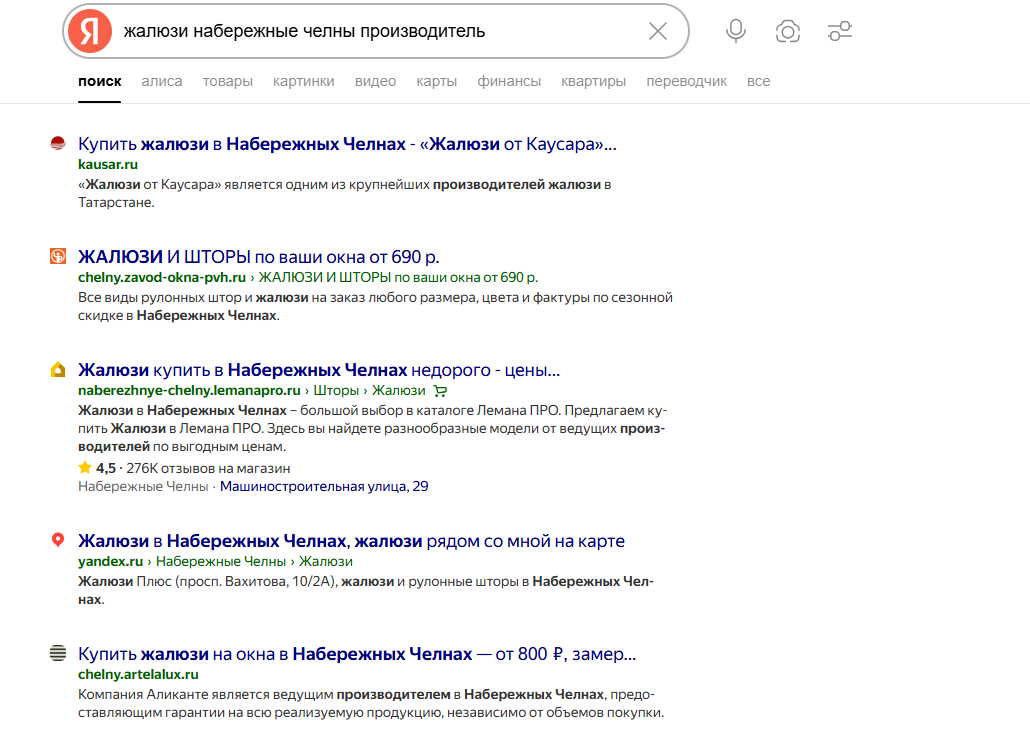Click the Шторы breadcrumb link
Screen dimensions: 1030x729
[336, 390]
